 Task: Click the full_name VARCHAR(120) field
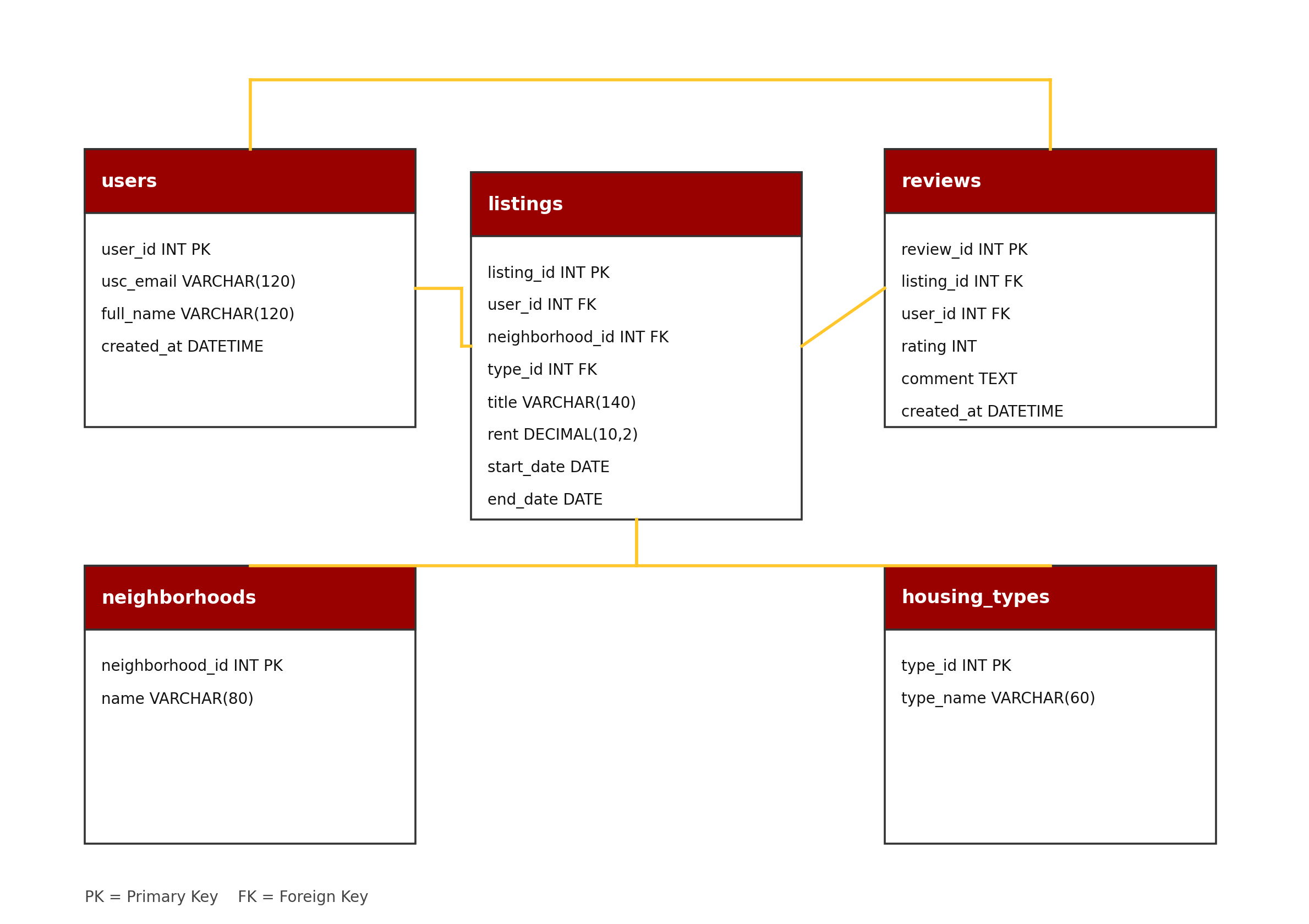pyautogui.click(x=198, y=314)
